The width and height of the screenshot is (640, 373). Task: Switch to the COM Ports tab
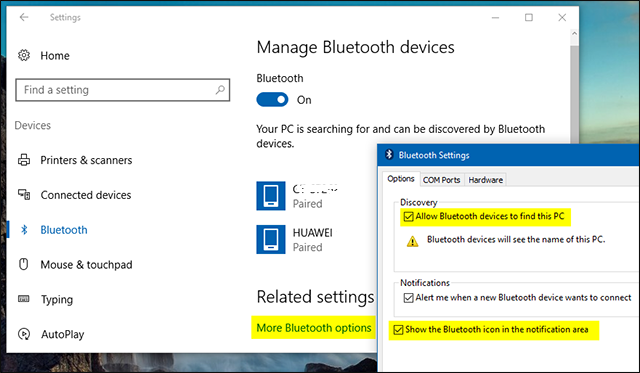point(441,180)
